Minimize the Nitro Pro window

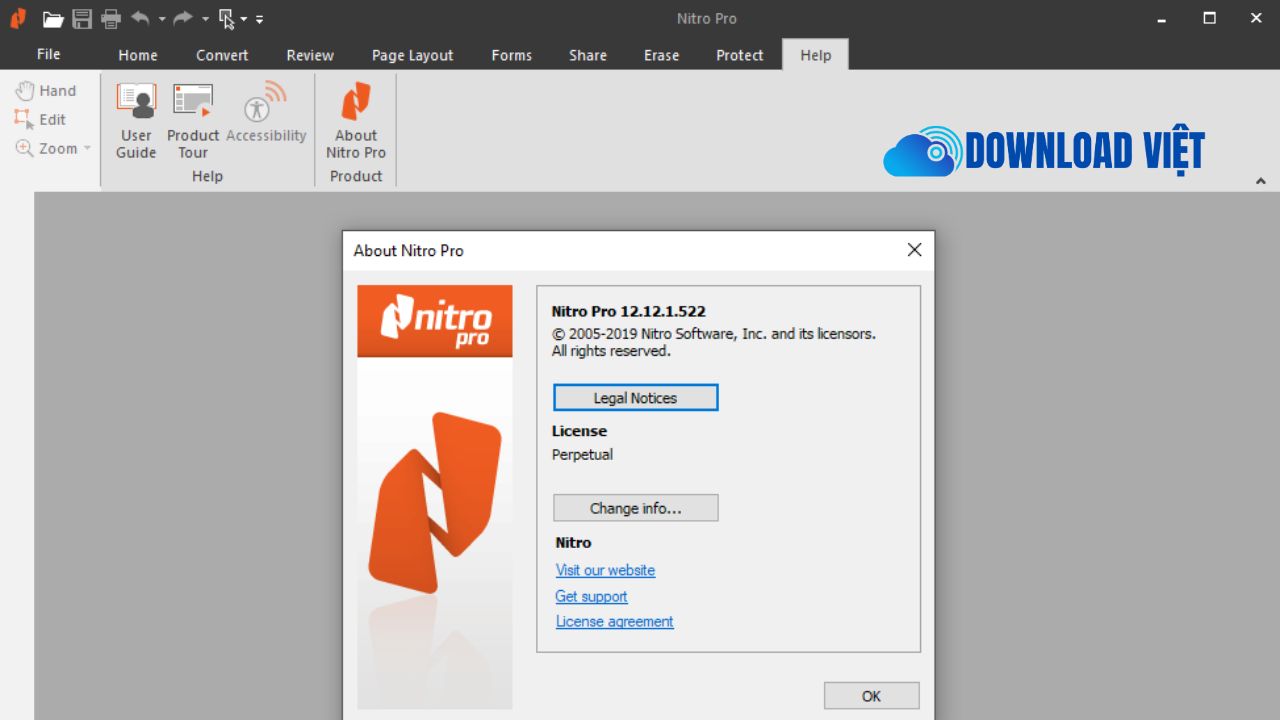point(1162,18)
